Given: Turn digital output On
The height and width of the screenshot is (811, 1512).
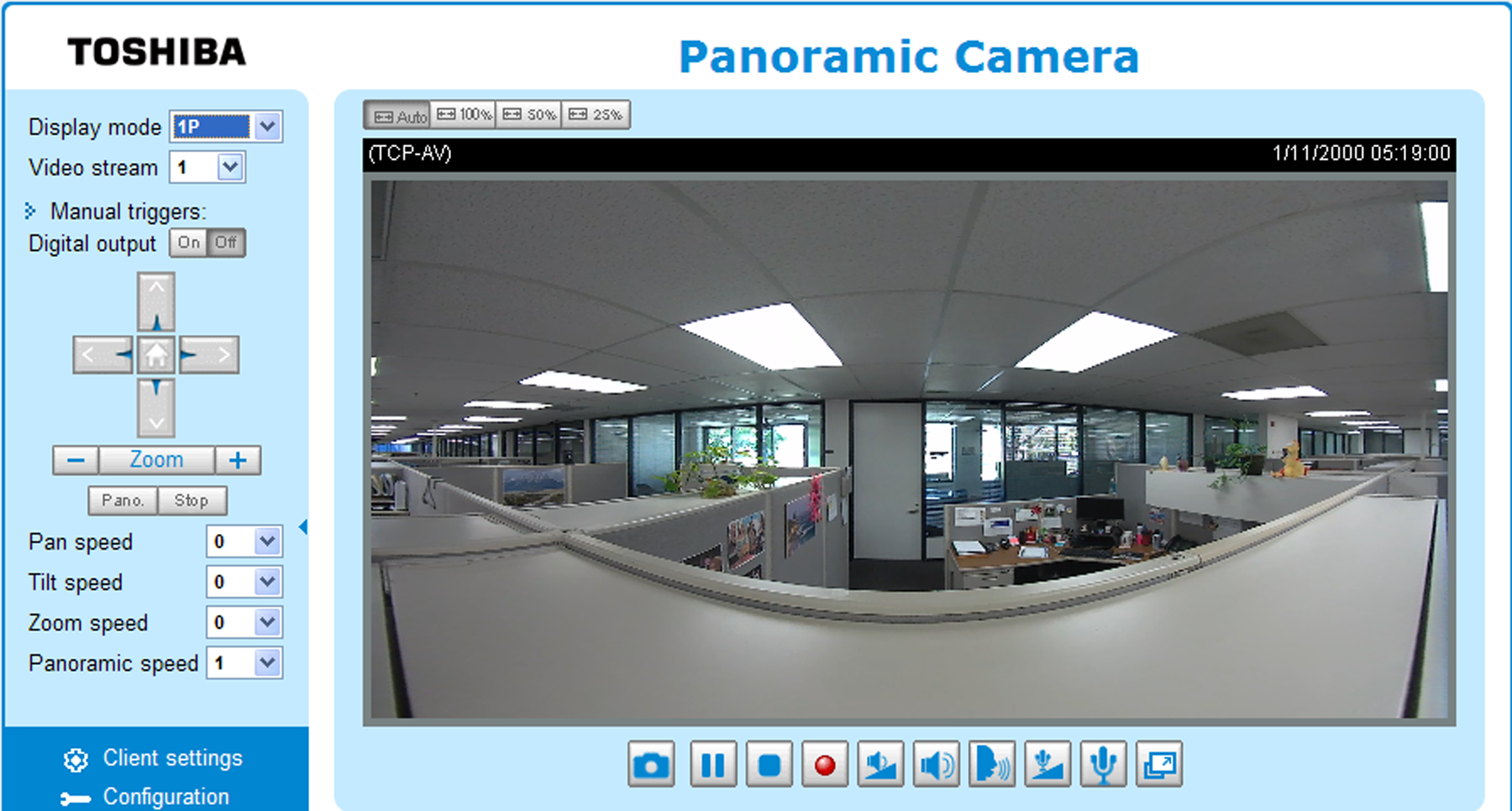Looking at the screenshot, I should click(x=189, y=243).
